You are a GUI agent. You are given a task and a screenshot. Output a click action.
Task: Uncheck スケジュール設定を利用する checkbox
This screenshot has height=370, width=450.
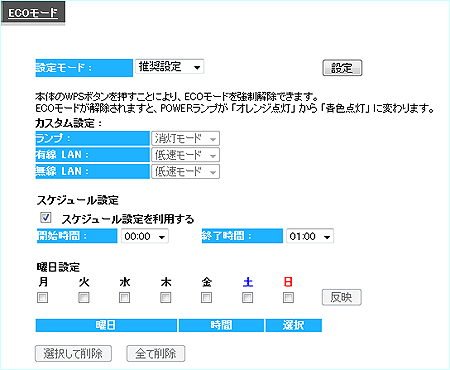pos(46,218)
